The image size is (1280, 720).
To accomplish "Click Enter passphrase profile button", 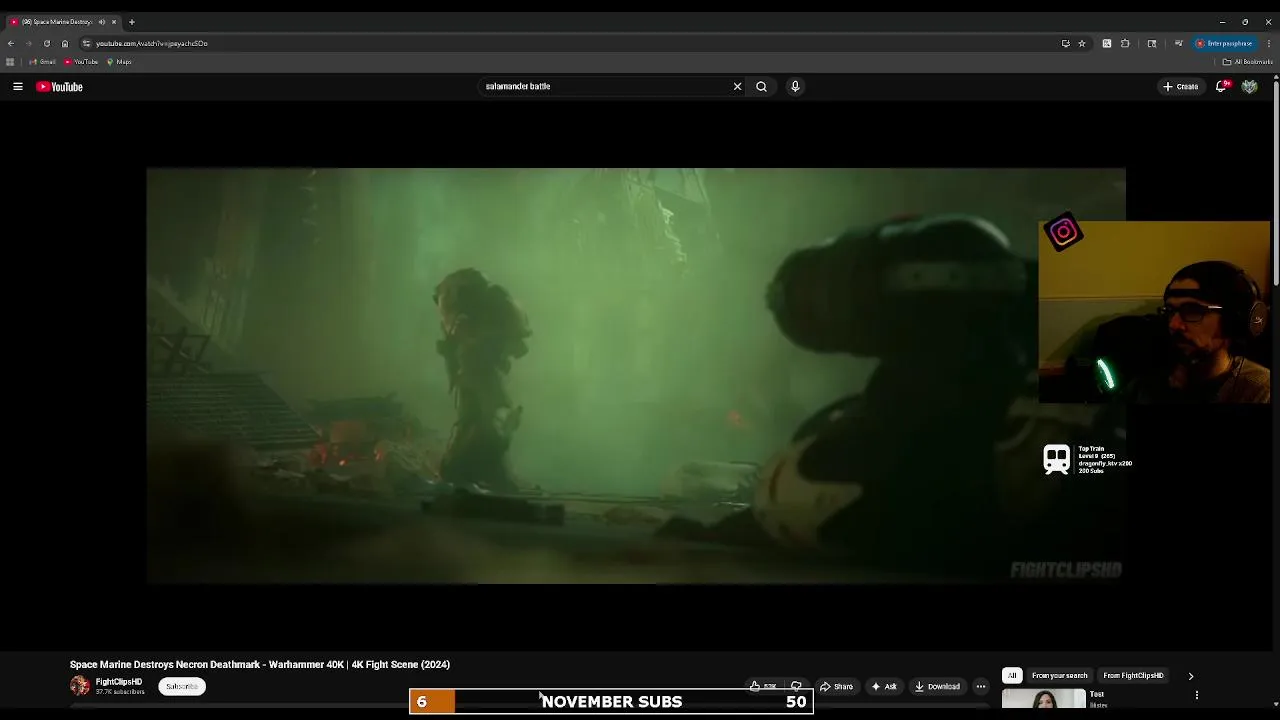I will click(x=1224, y=44).
